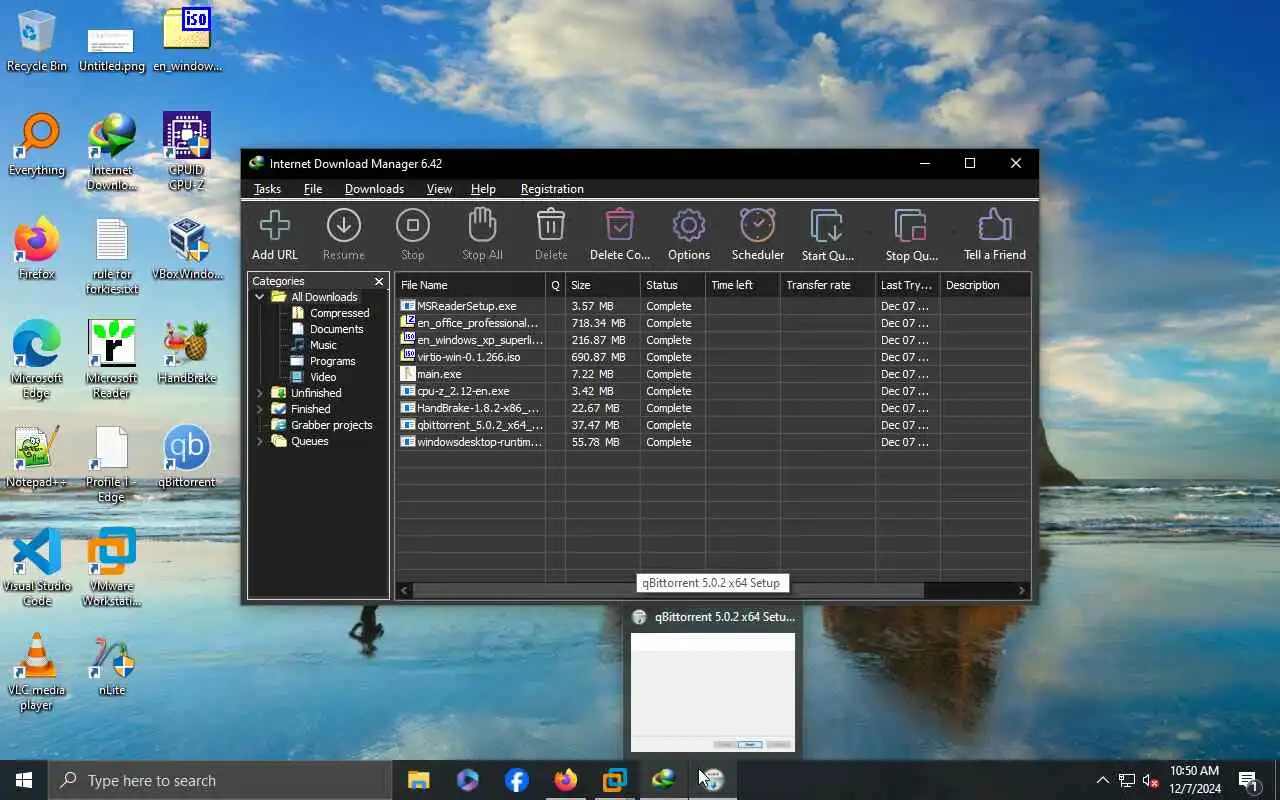
Task: Click the Internet Download Manager taskbar icon
Action: click(x=663, y=780)
